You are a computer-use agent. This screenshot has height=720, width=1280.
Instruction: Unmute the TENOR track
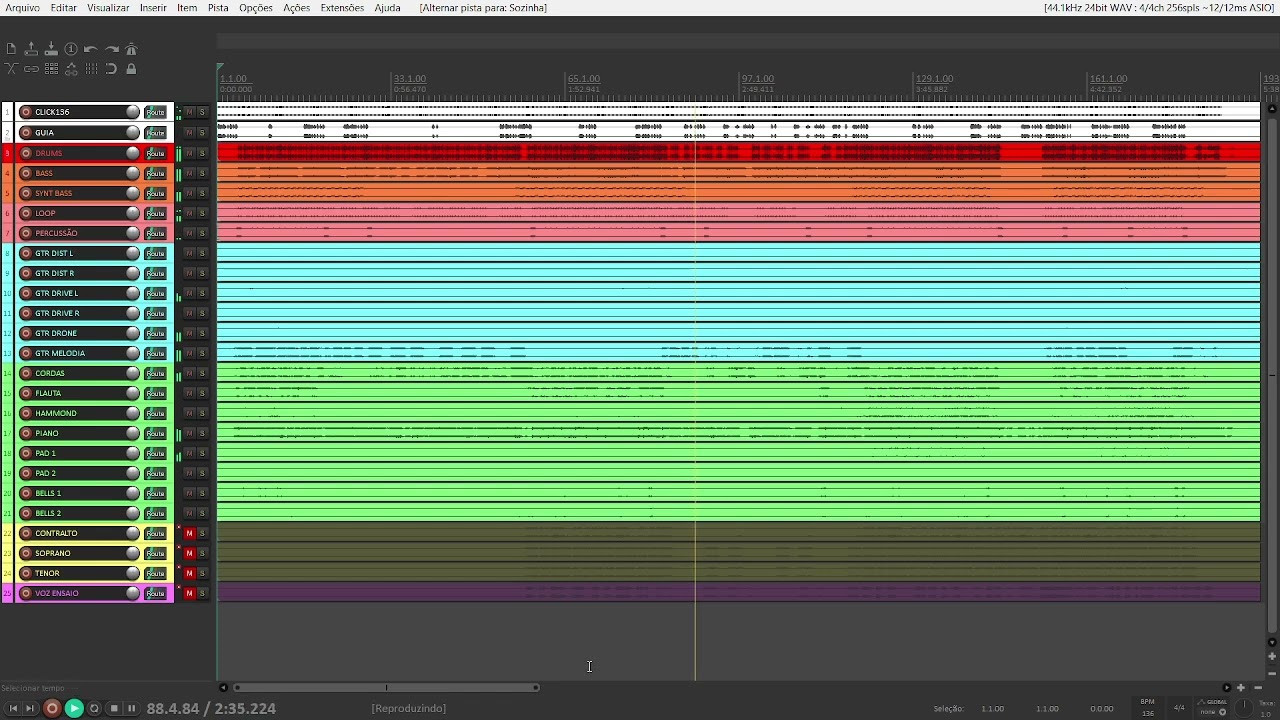point(189,573)
